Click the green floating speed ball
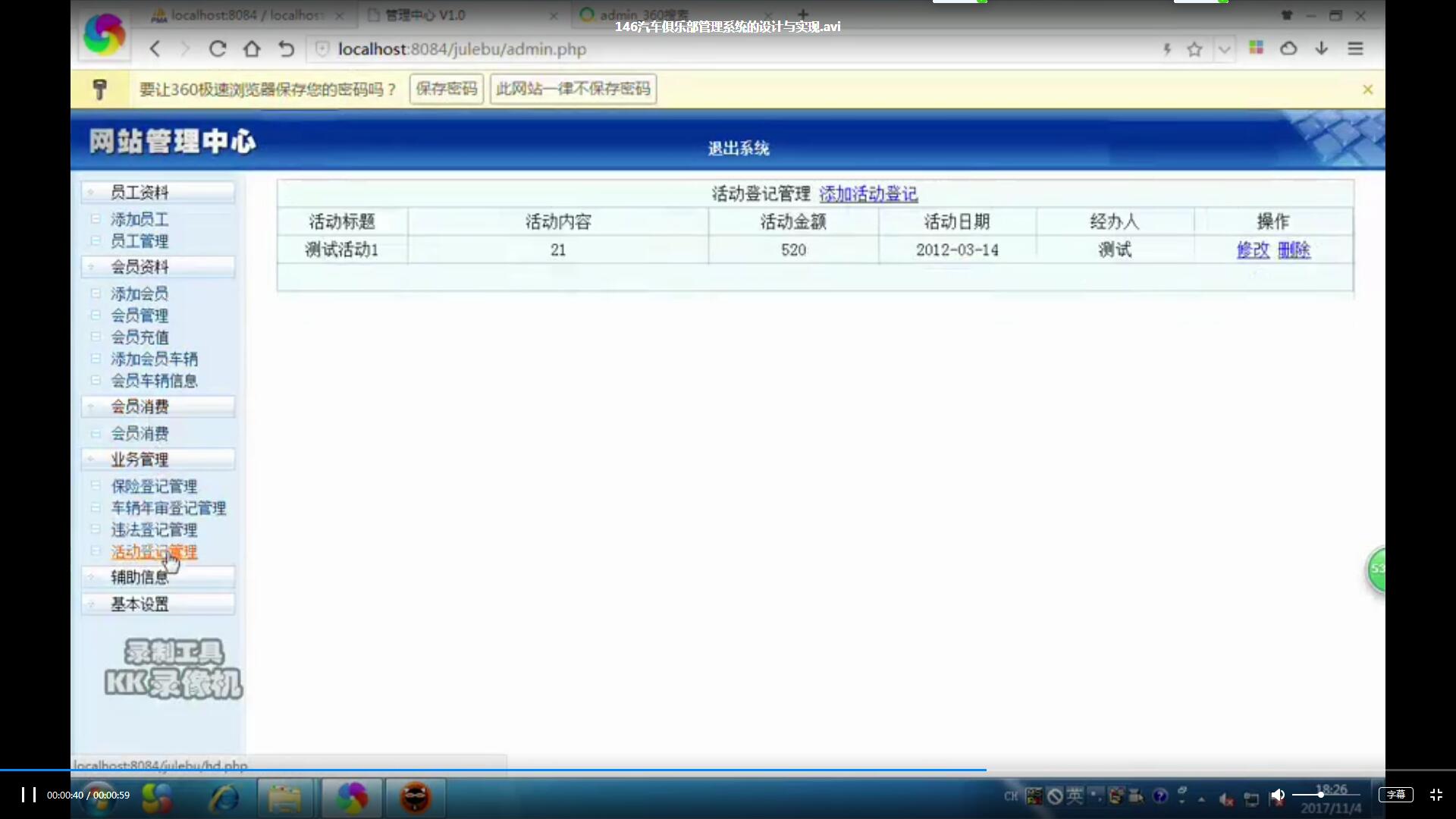 1376,570
